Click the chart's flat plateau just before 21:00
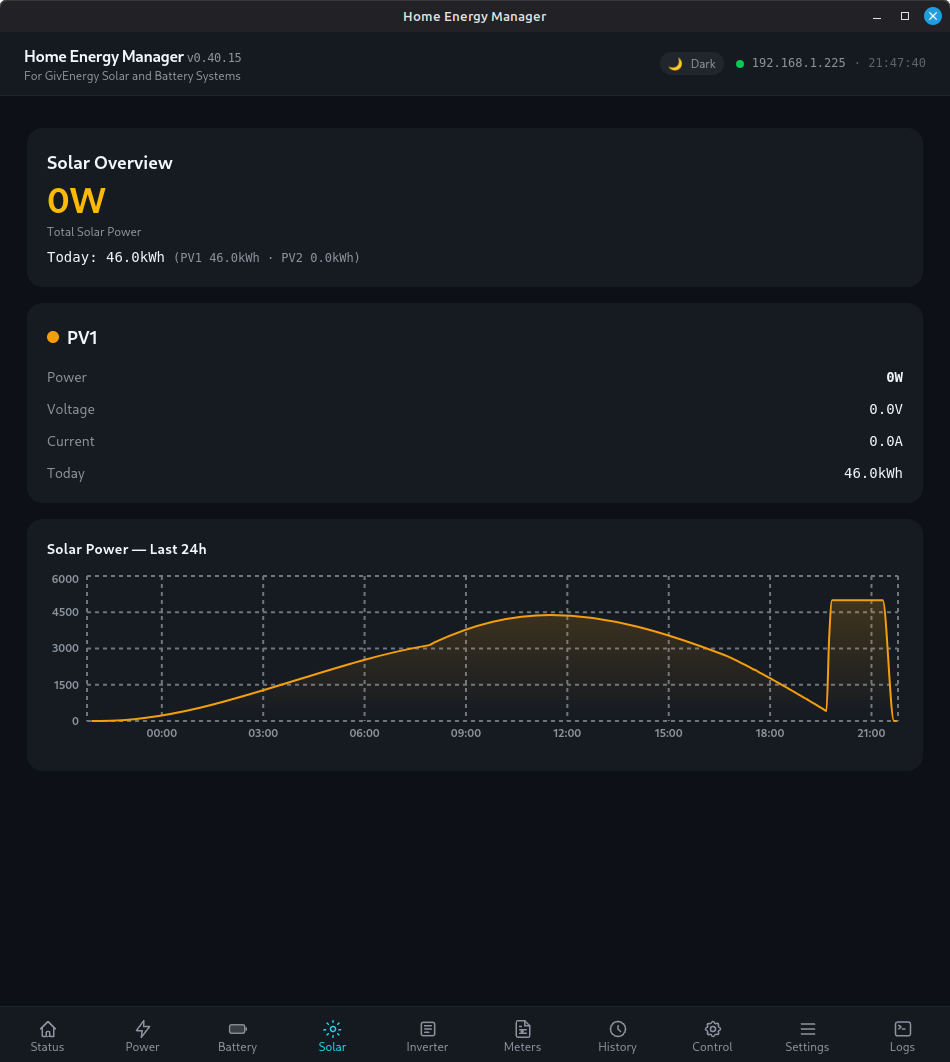Image resolution: width=950 pixels, height=1062 pixels. (857, 601)
